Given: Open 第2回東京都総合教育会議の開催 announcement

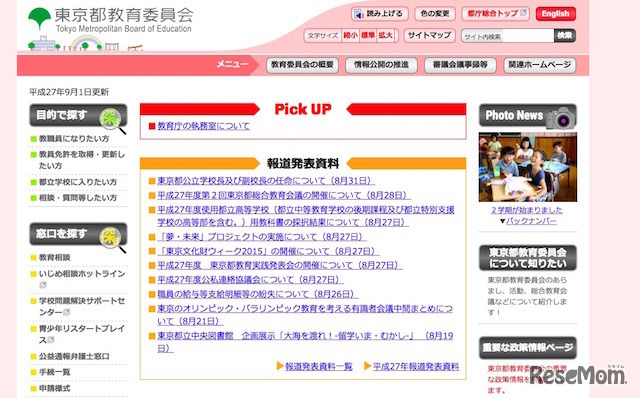Looking at the screenshot, I should point(284,196).
